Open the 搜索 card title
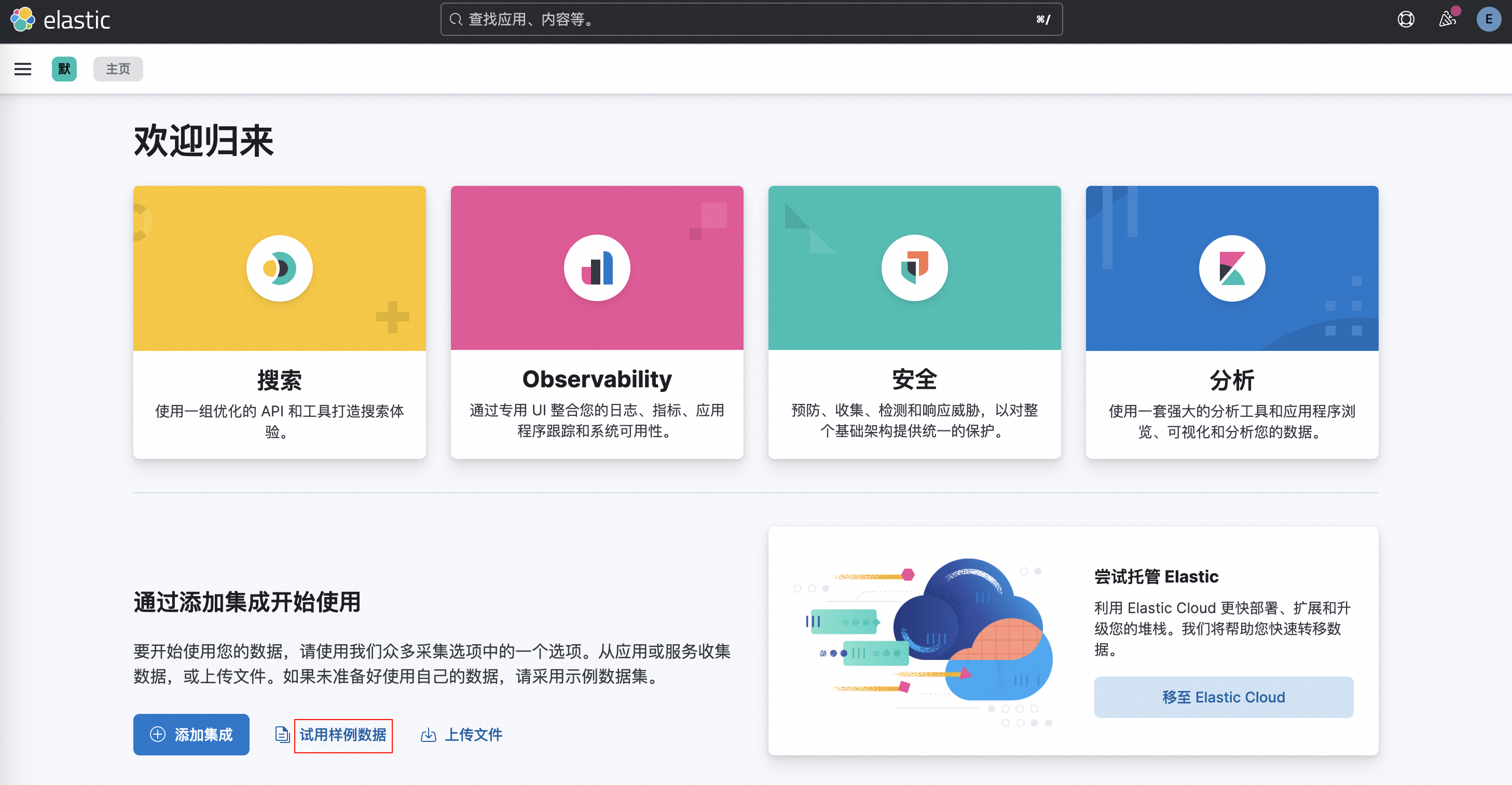Image resolution: width=1512 pixels, height=785 pixels. click(279, 380)
